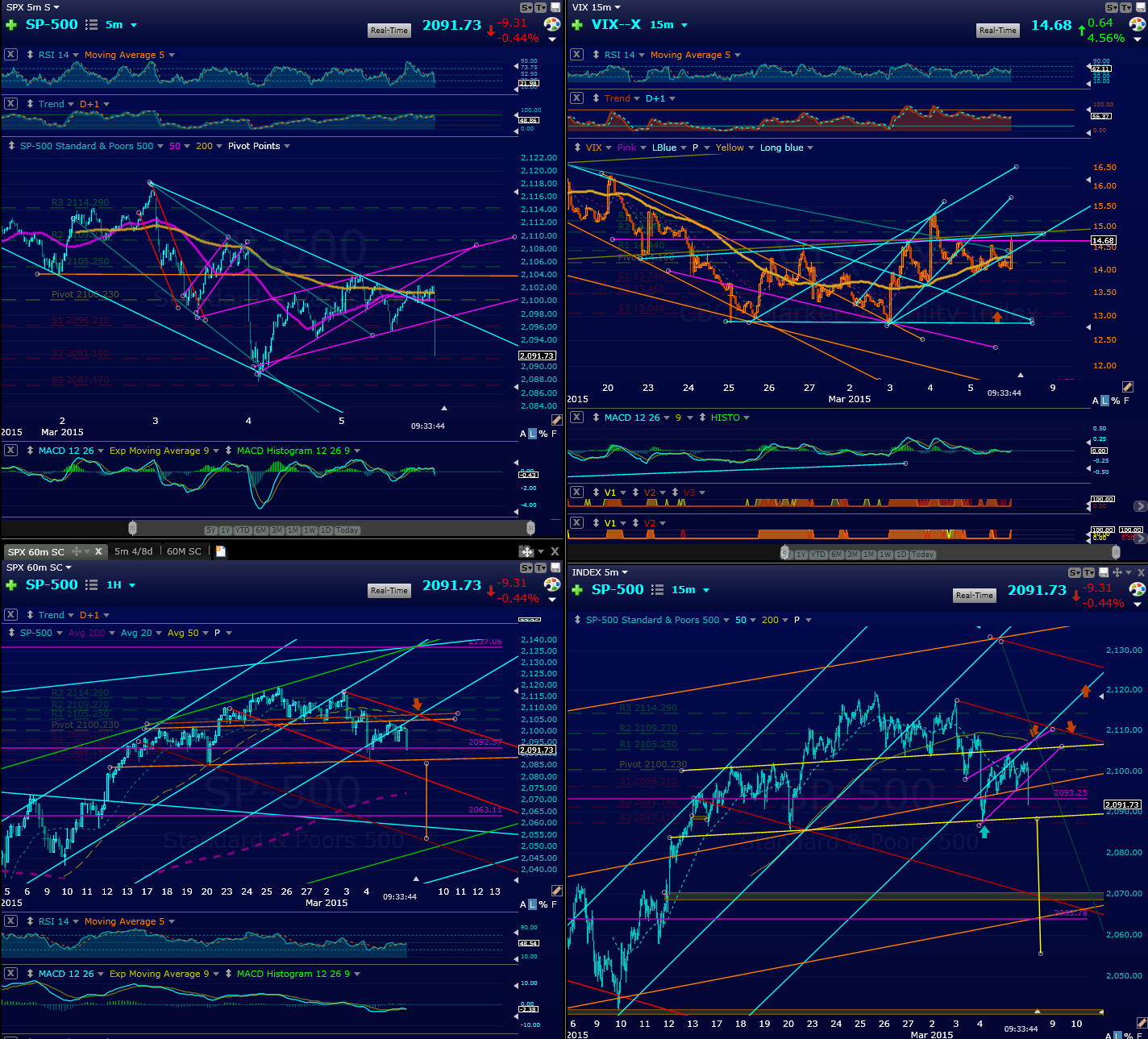Open drawing pencil tool in SPX 5m chart
The width and height of the screenshot is (1148, 1039).
[556, 420]
